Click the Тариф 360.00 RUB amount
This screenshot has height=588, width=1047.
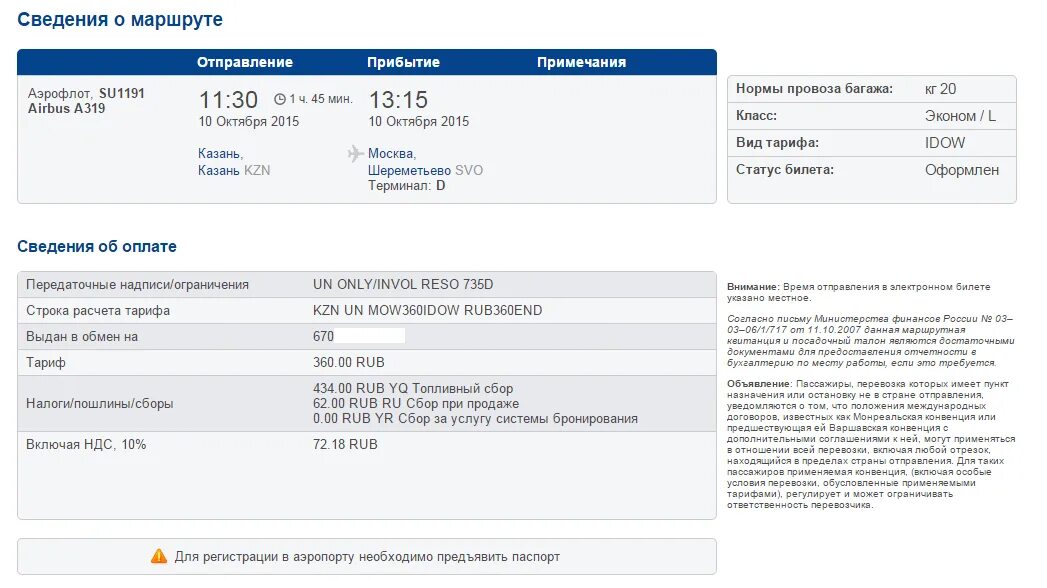pos(348,363)
